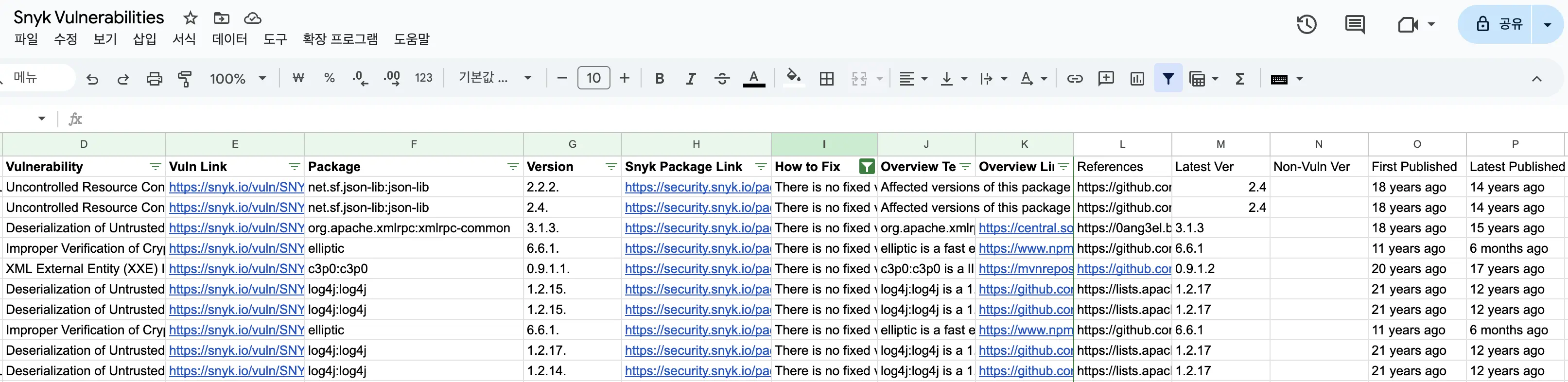Increase font size with plus button

coord(625,78)
